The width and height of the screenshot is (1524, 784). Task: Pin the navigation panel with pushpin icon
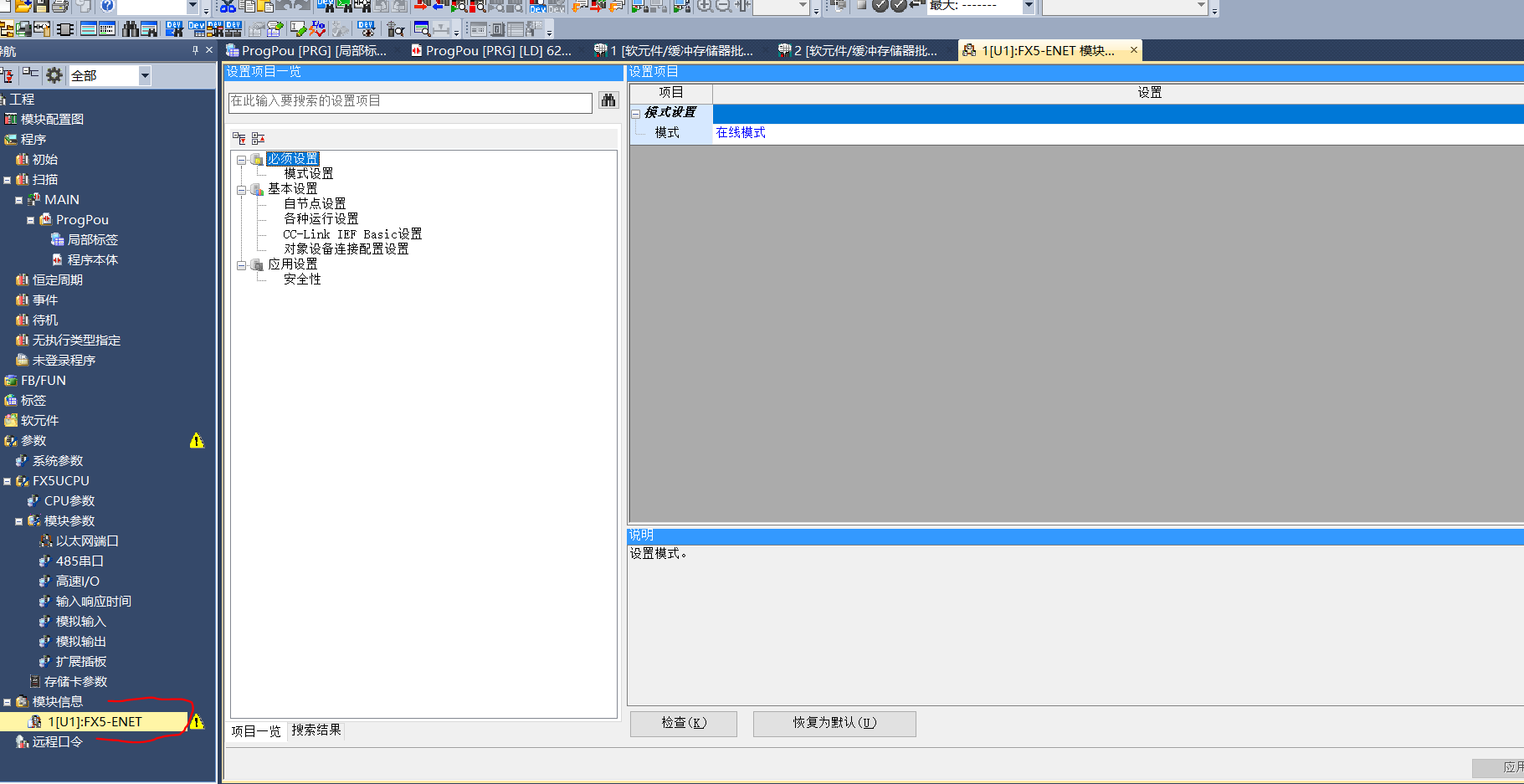pyautogui.click(x=195, y=51)
